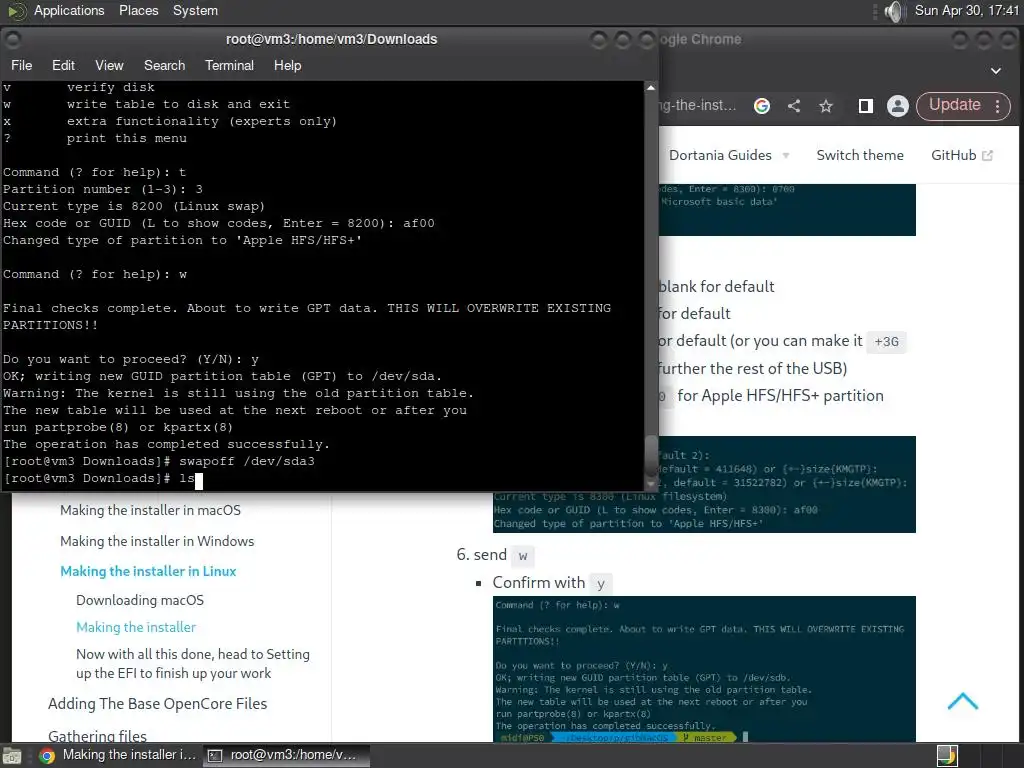The height and width of the screenshot is (768, 1024).
Task: Bookmark the page with star icon
Action: [826, 106]
